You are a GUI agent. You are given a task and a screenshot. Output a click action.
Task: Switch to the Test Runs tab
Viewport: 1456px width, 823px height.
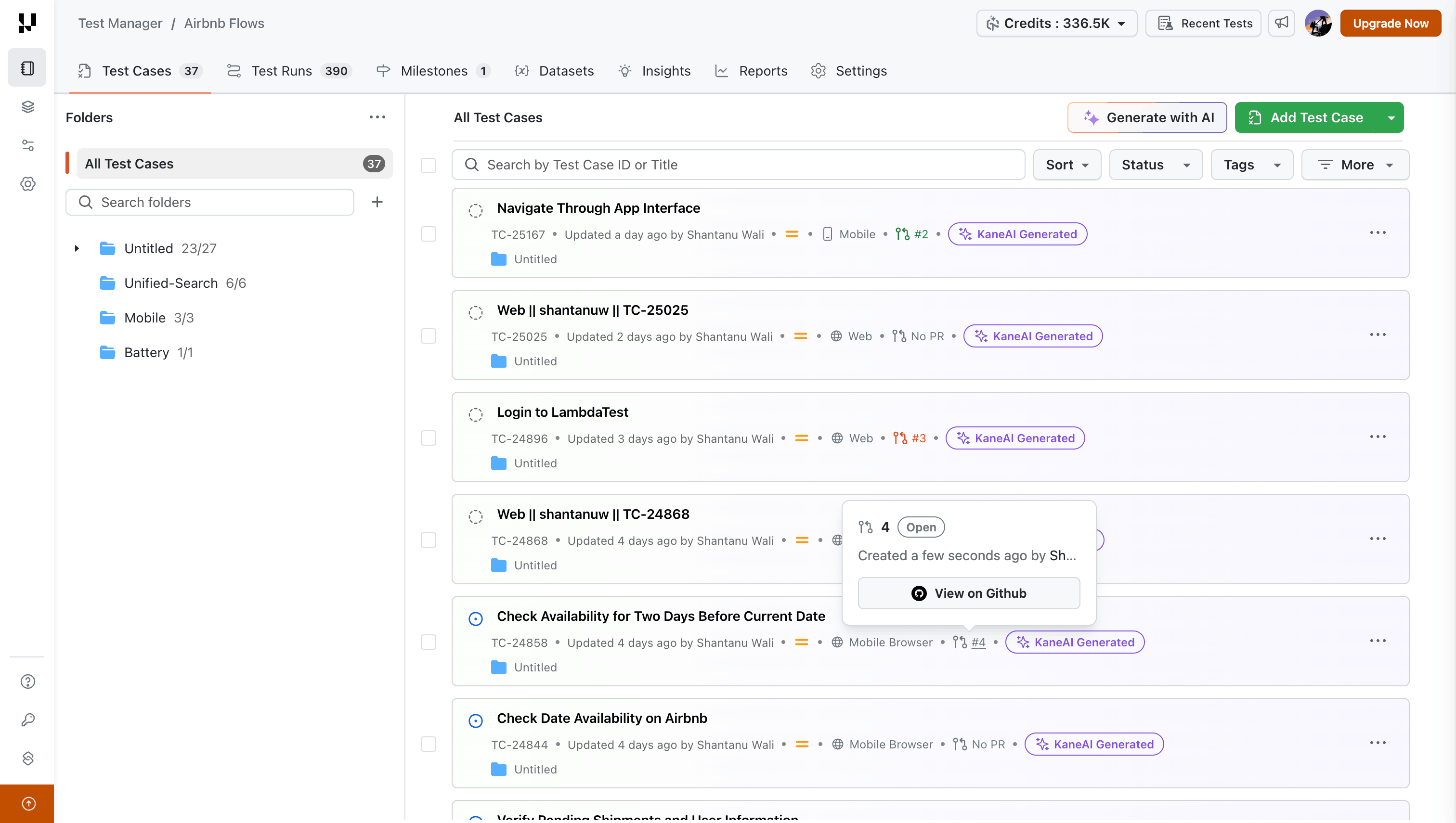[x=289, y=71]
